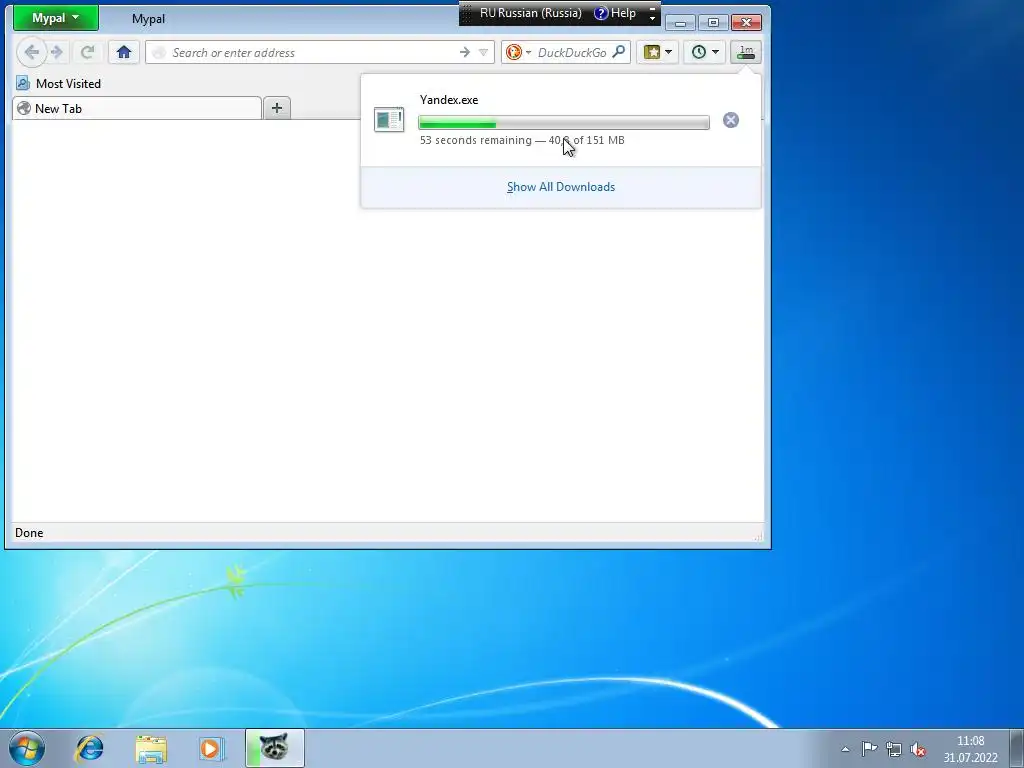This screenshot has height=768, width=1024.
Task: Select the Yandex.exe download entry
Action: tap(560, 120)
